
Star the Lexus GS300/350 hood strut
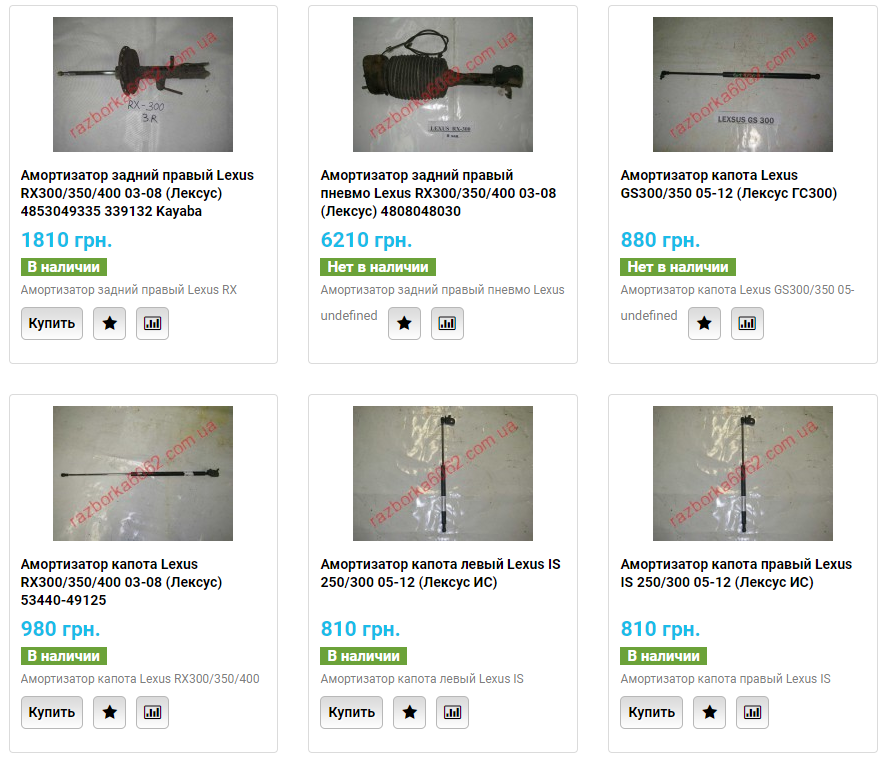click(705, 323)
